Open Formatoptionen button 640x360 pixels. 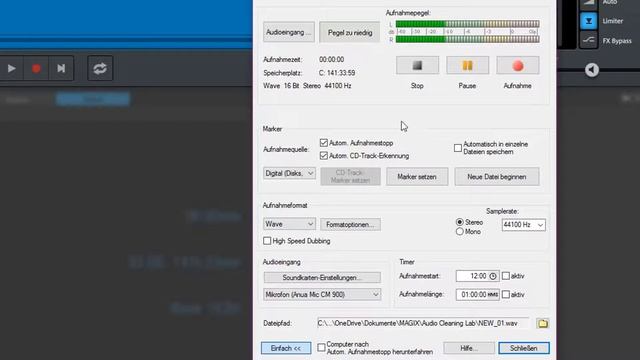tap(350, 224)
